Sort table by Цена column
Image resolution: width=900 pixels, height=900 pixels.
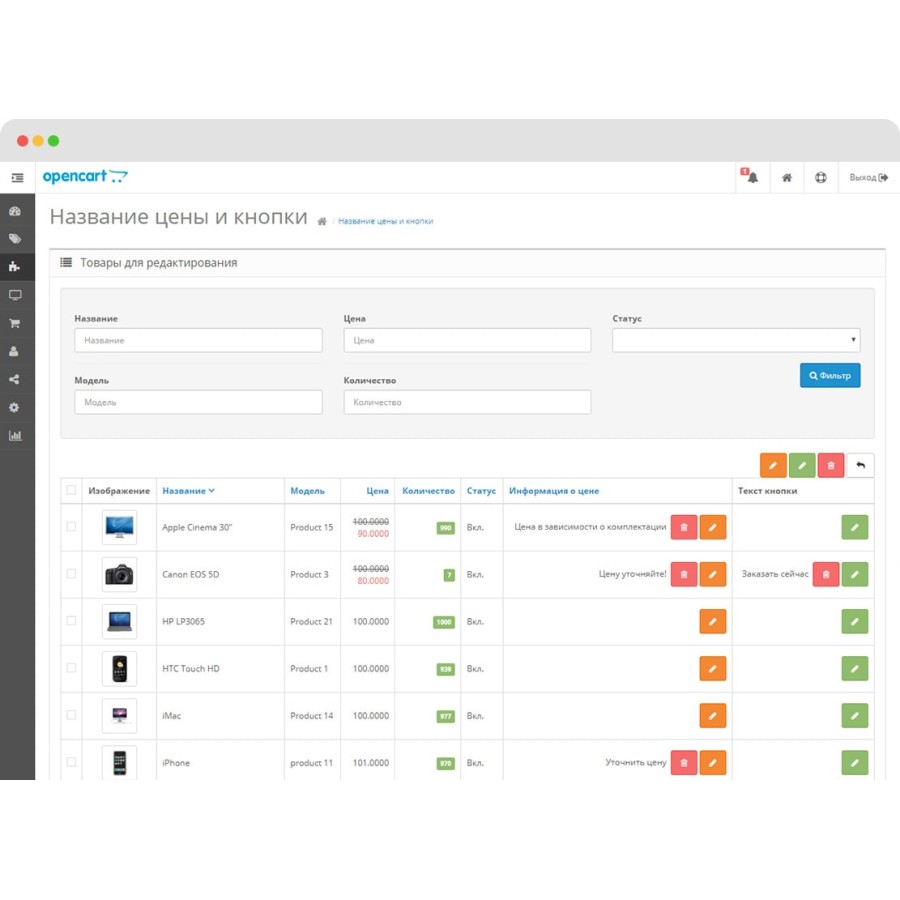377,491
